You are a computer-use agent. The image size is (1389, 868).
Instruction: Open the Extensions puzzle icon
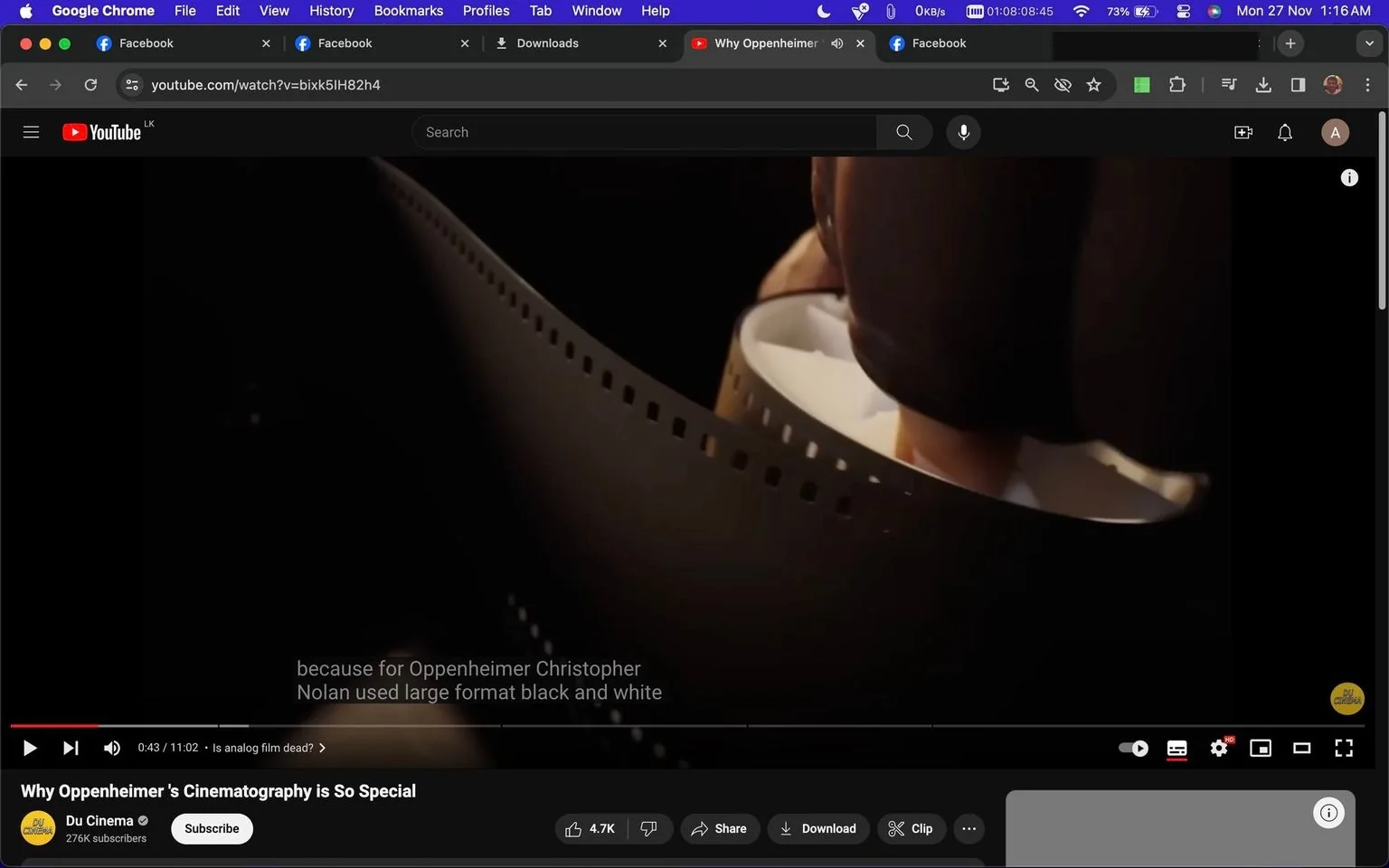pyautogui.click(x=1176, y=85)
